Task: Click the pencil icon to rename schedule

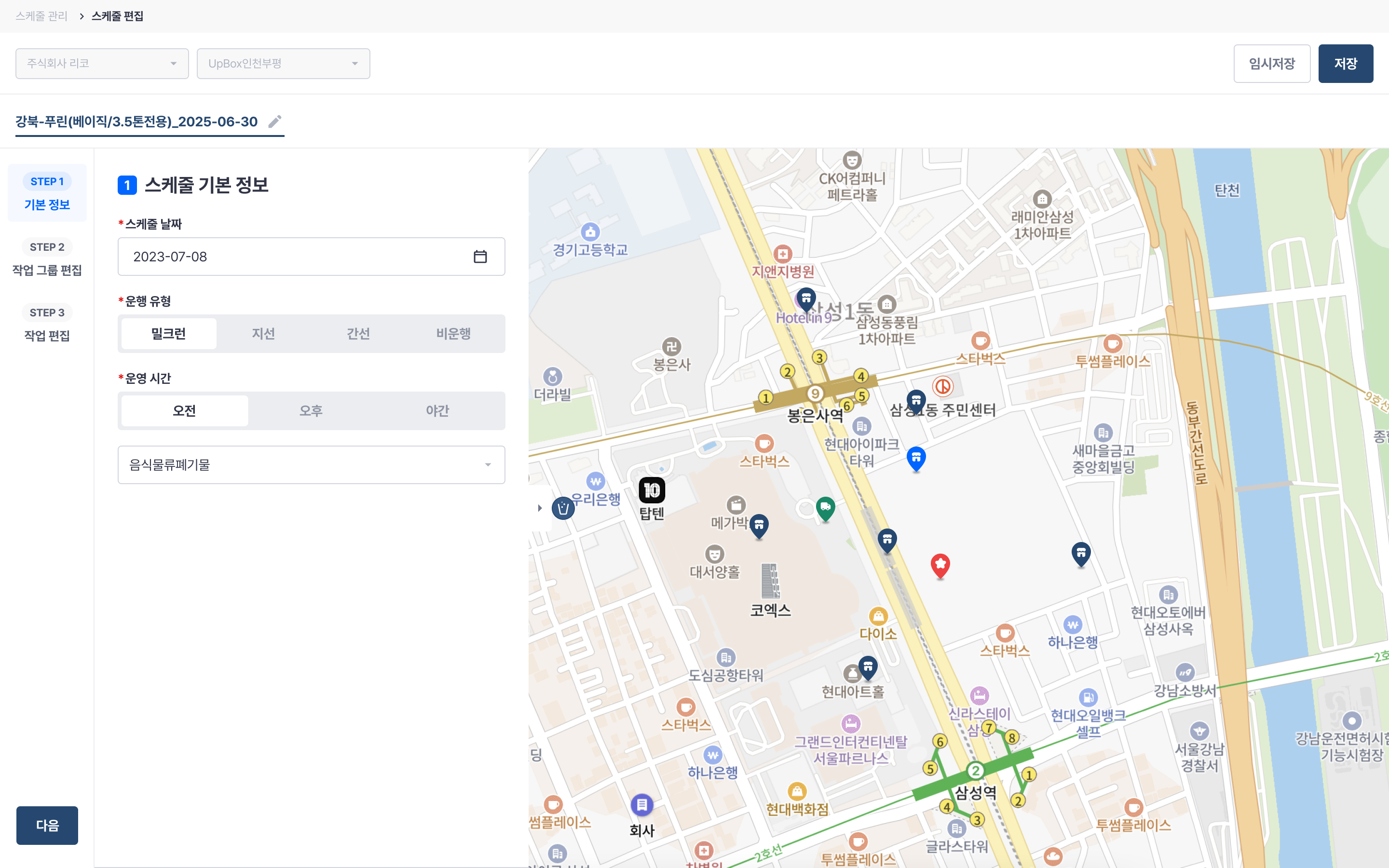Action: (275, 121)
